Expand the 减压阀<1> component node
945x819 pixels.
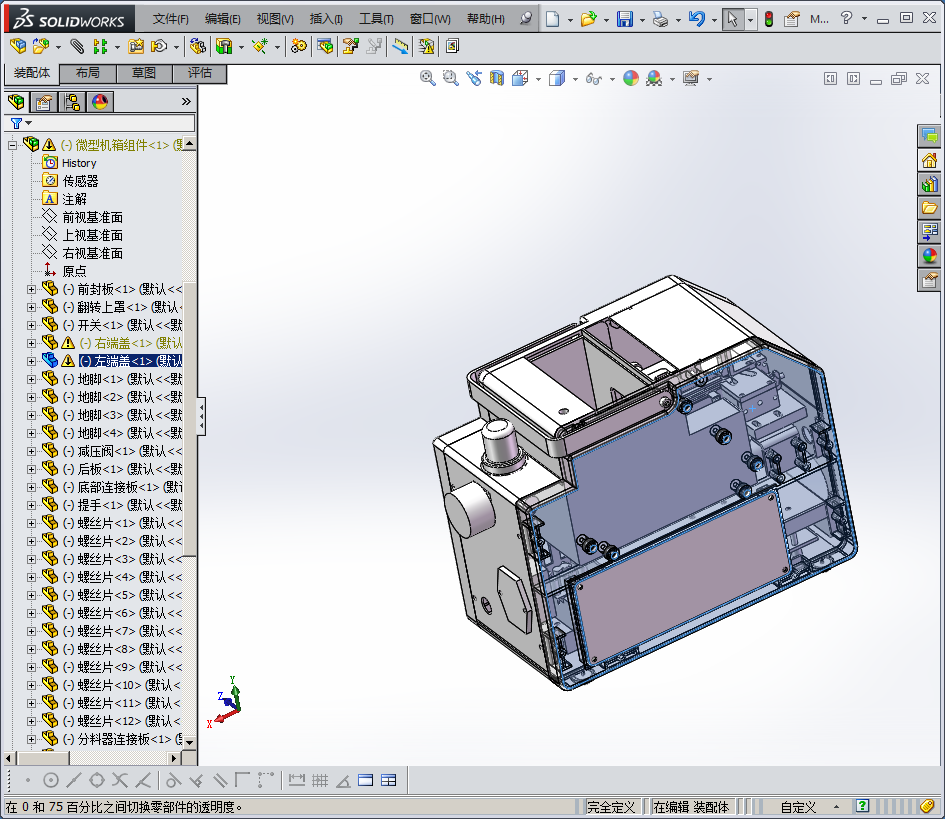pos(31,451)
